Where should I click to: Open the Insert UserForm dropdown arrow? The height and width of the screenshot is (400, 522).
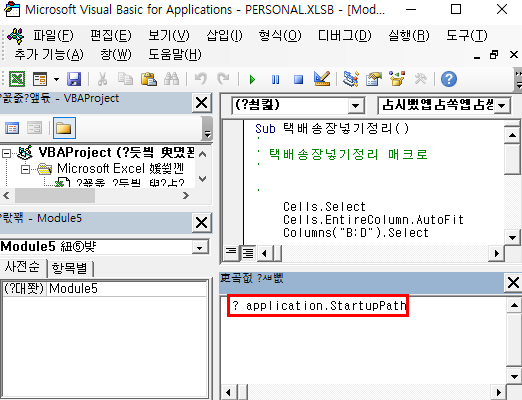tap(56, 79)
